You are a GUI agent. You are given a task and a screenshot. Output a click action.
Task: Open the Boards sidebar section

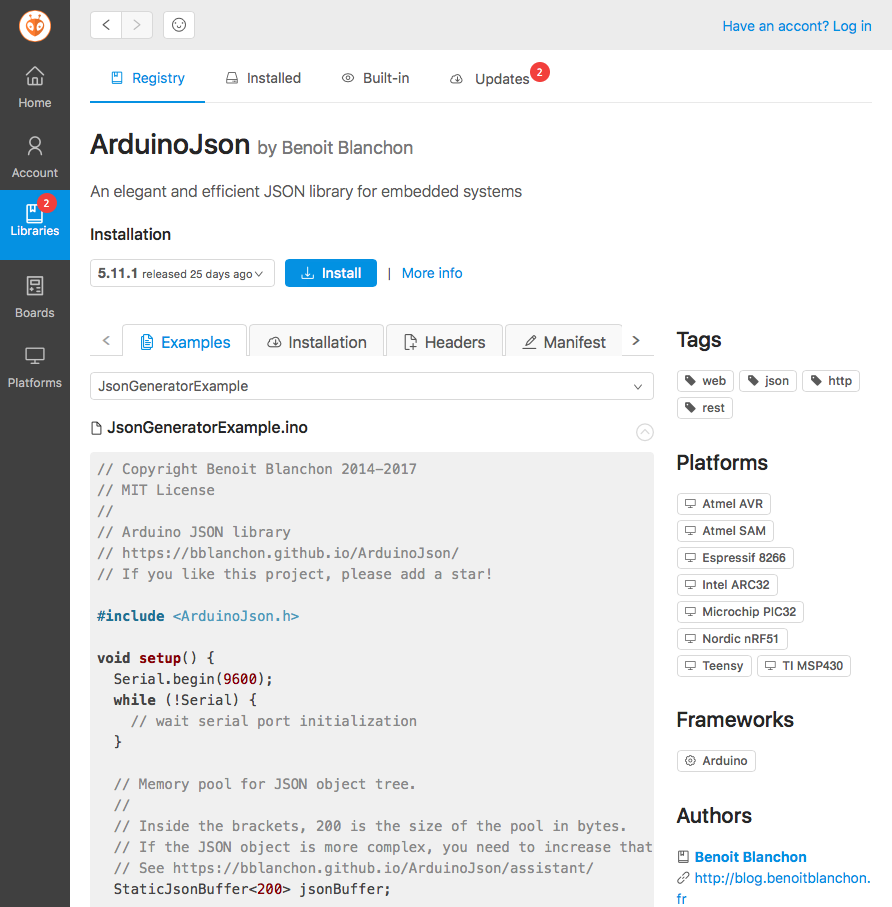35,297
